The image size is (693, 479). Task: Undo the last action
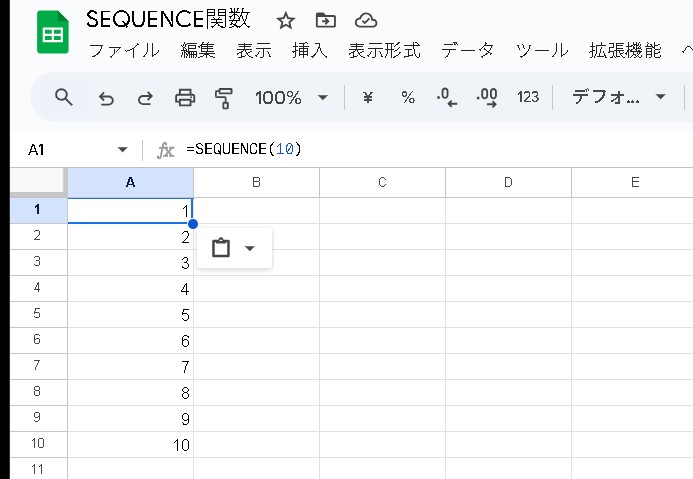pyautogui.click(x=106, y=97)
